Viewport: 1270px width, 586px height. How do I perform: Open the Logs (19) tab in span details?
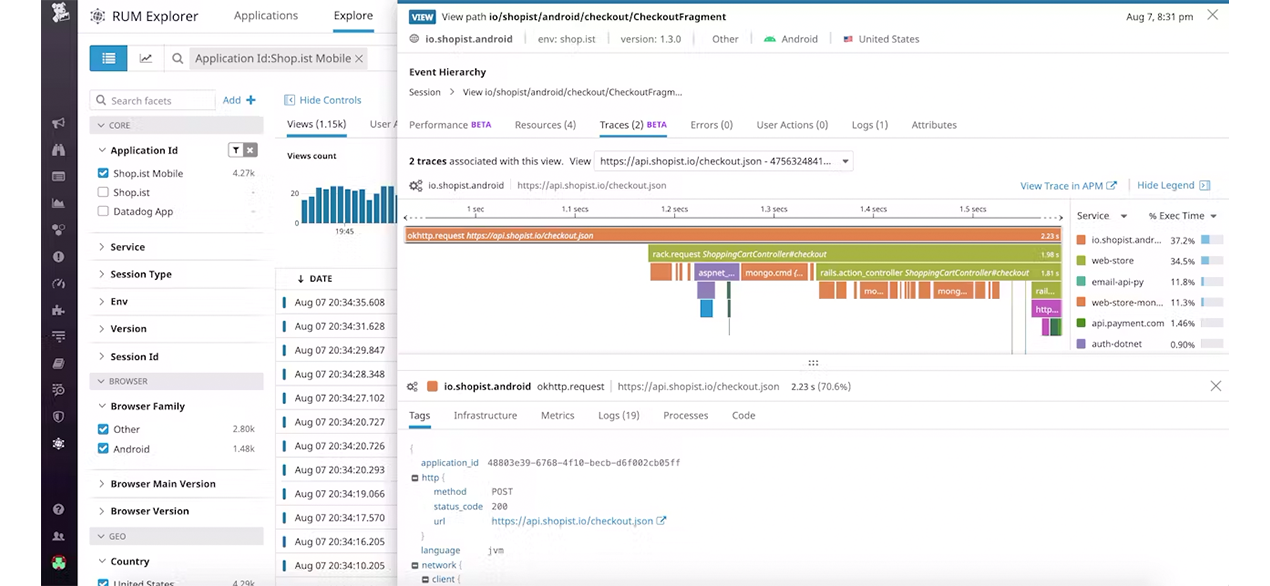[619, 415]
